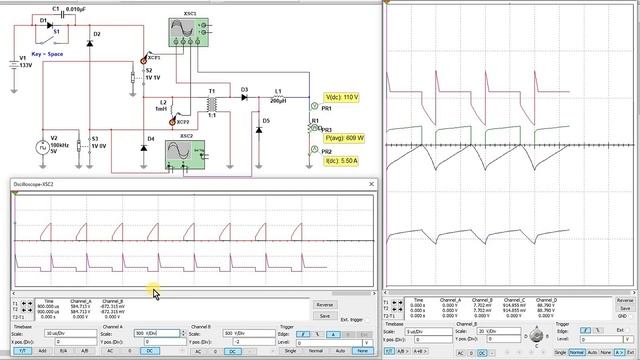Image resolution: width=640 pixels, height=360 pixels.
Task: Open the XSC1 four-channel oscilloscope instrument
Action: 189,32
